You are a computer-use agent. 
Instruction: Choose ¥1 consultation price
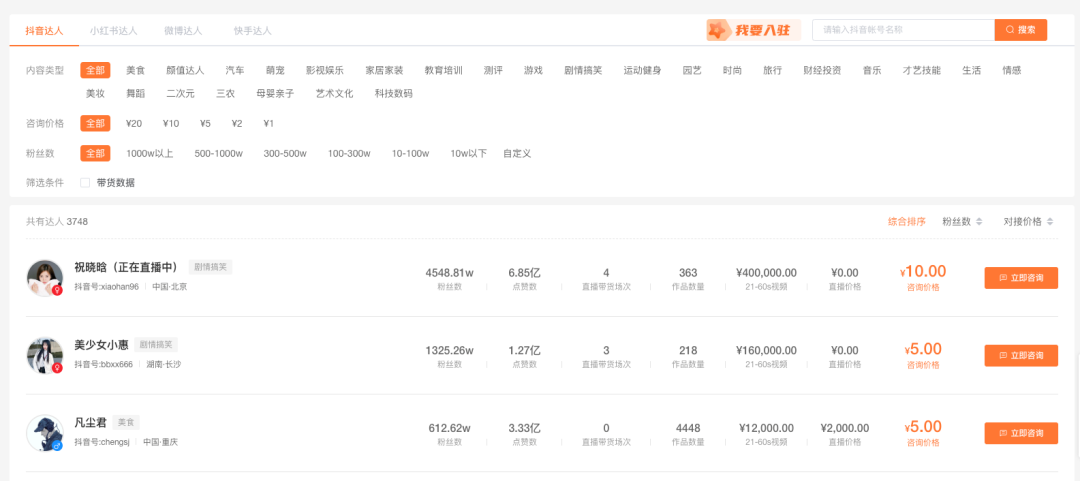(269, 123)
